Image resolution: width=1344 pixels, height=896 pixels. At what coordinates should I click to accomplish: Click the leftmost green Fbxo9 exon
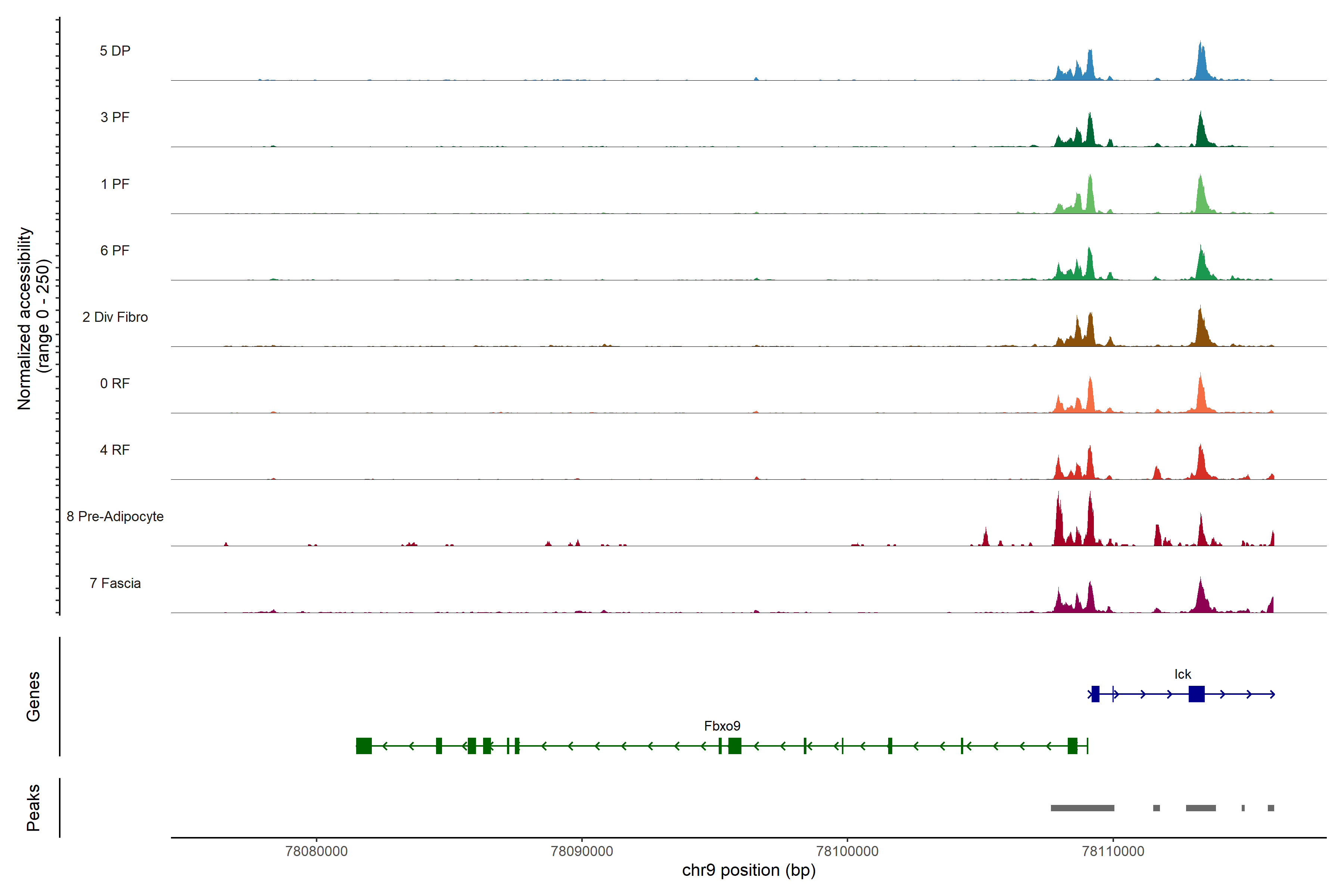point(363,746)
